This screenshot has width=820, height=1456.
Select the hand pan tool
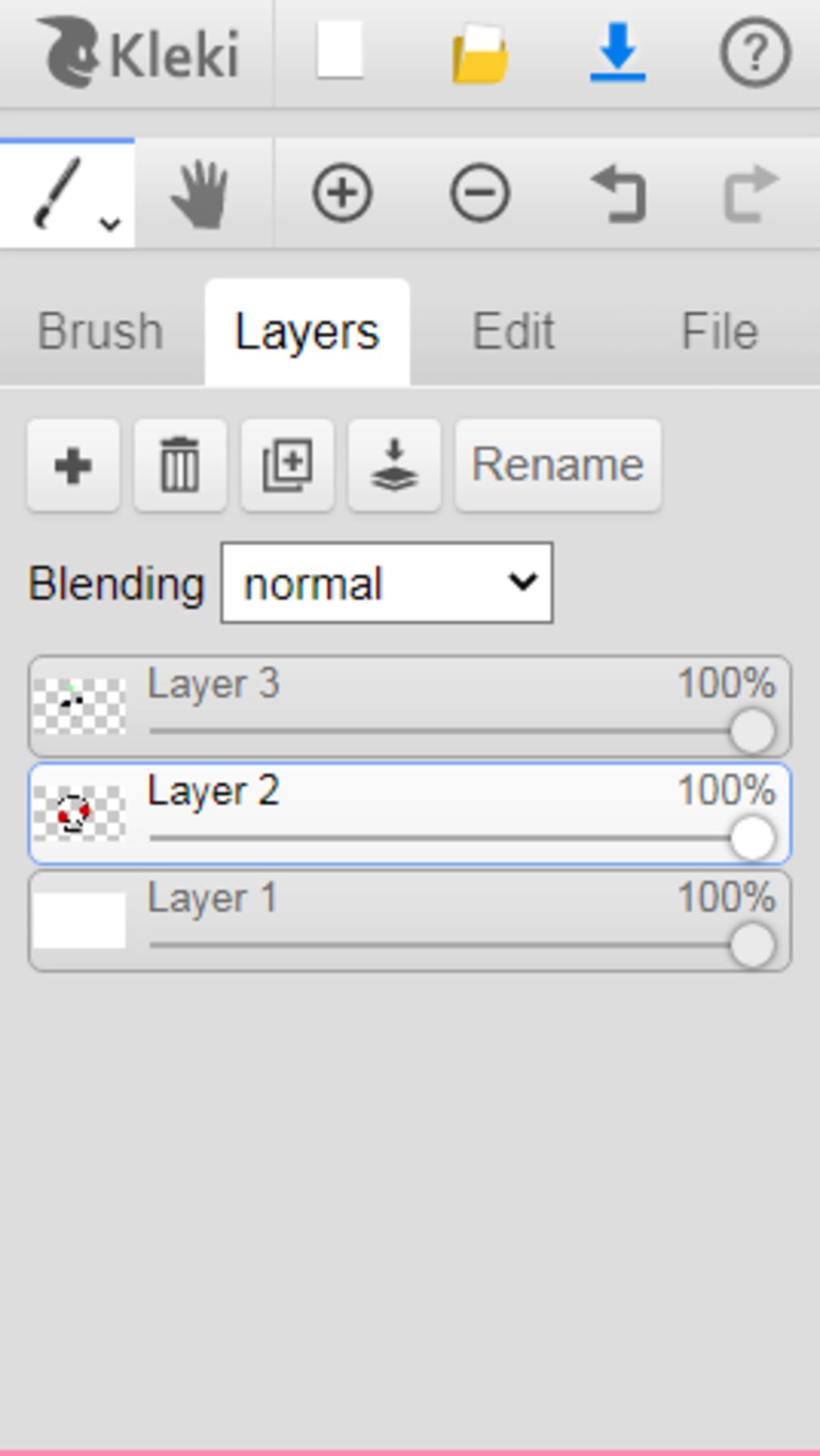pos(200,194)
